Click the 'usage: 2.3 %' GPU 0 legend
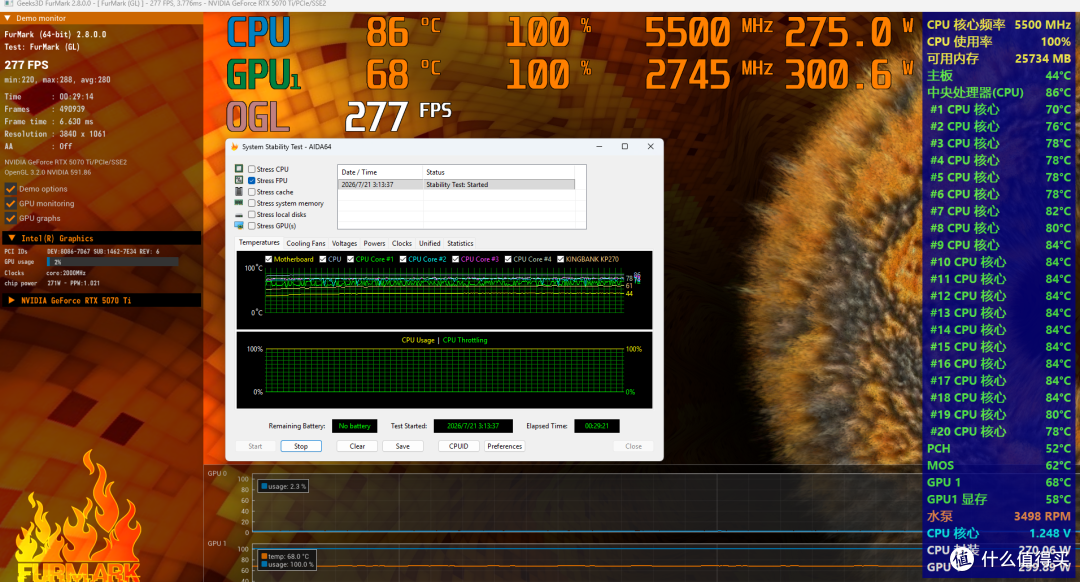 click(283, 486)
